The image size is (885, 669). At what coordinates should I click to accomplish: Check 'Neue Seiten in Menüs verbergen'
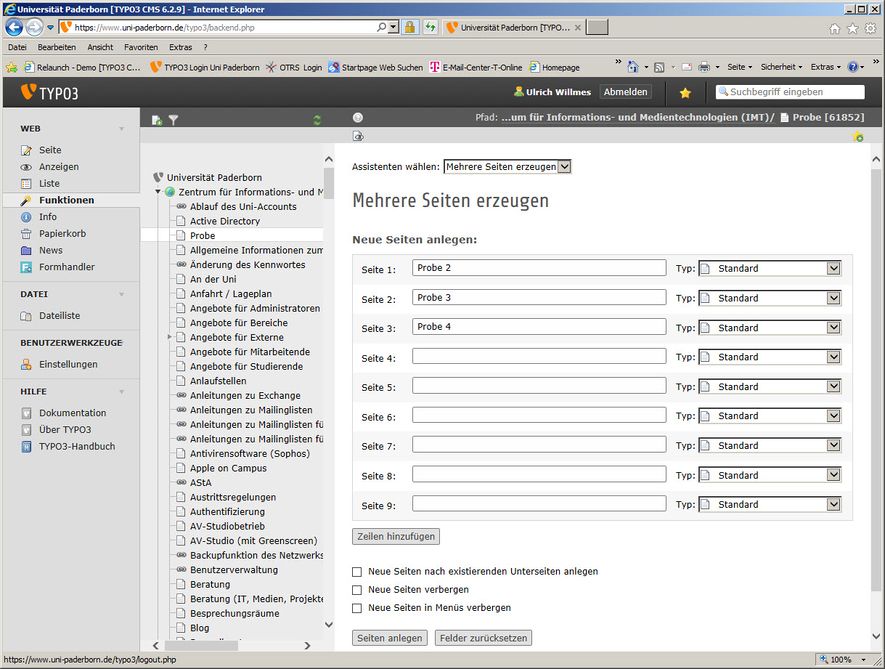pyautogui.click(x=357, y=608)
